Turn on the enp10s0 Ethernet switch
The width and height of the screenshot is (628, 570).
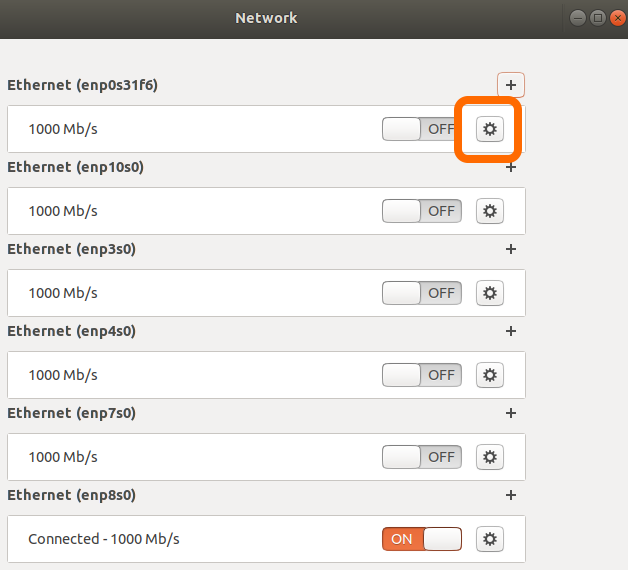pos(422,211)
